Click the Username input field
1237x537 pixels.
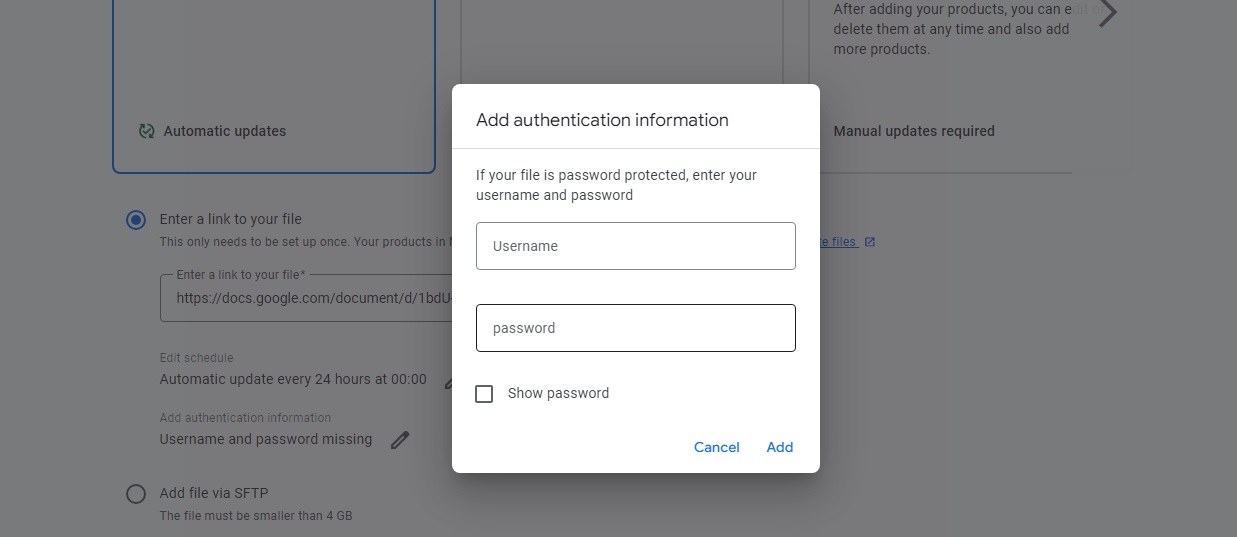pyautogui.click(x=636, y=246)
